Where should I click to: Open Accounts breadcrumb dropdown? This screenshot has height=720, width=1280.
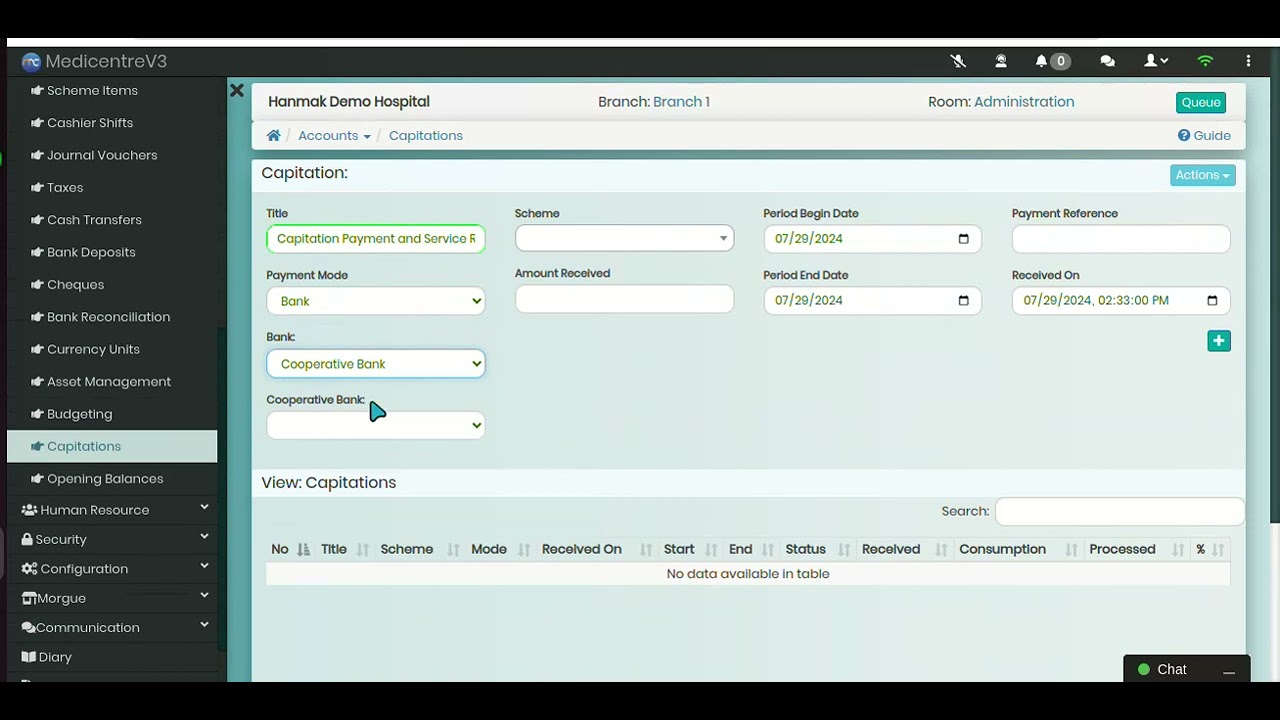point(334,135)
